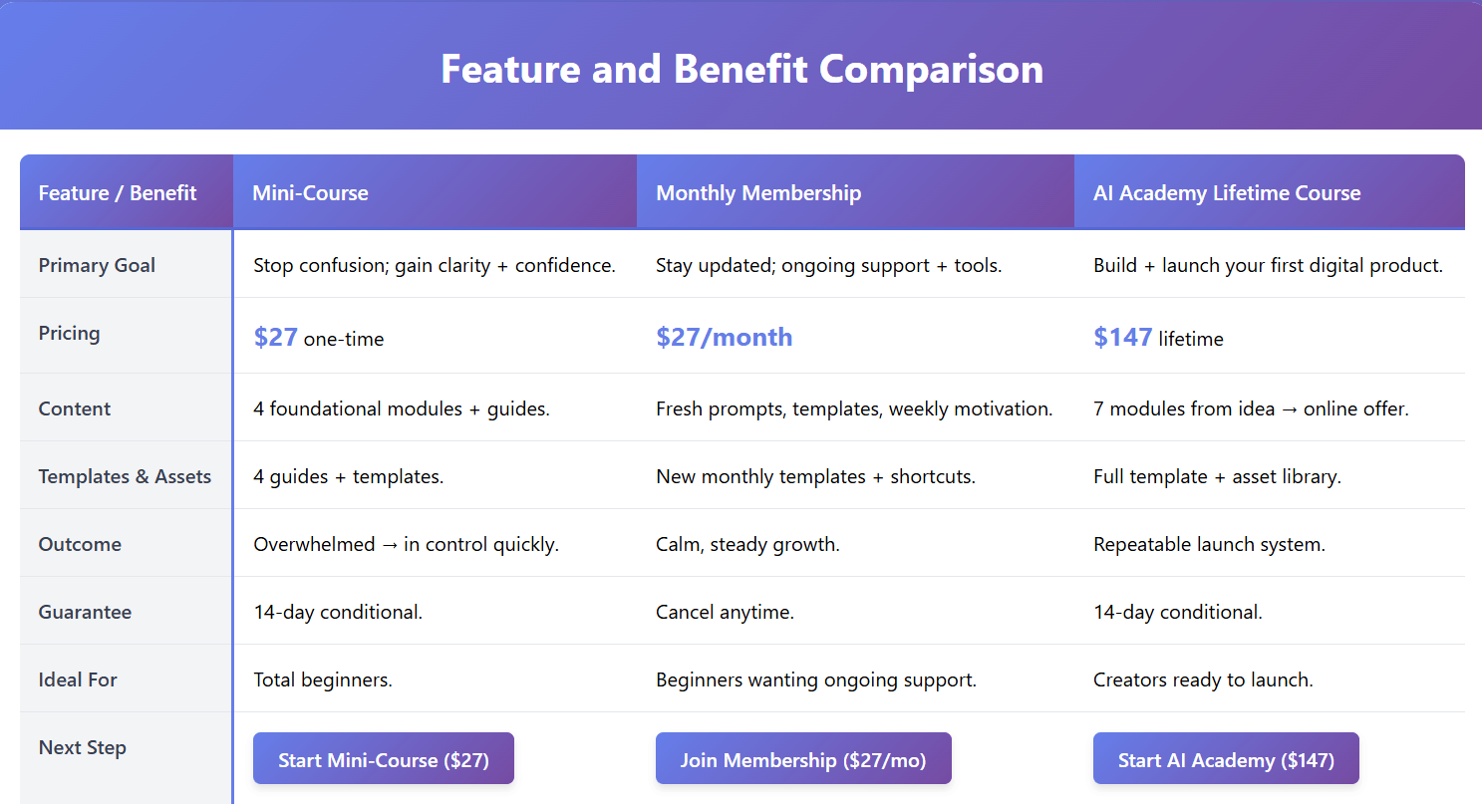
Task: Select the Repeatable launch system outcome cell
Action: tap(1208, 544)
